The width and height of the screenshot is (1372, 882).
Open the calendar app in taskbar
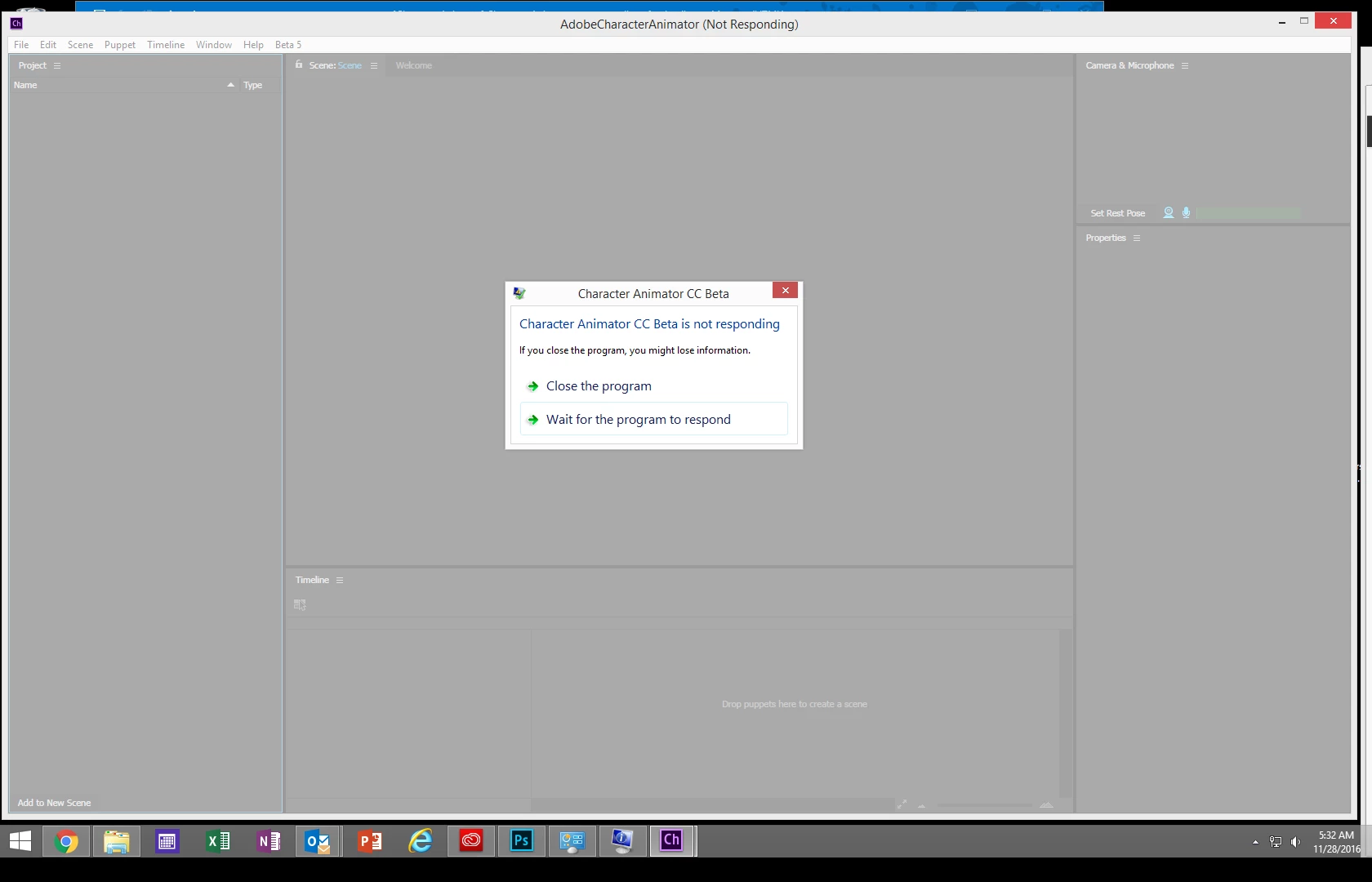[x=167, y=840]
